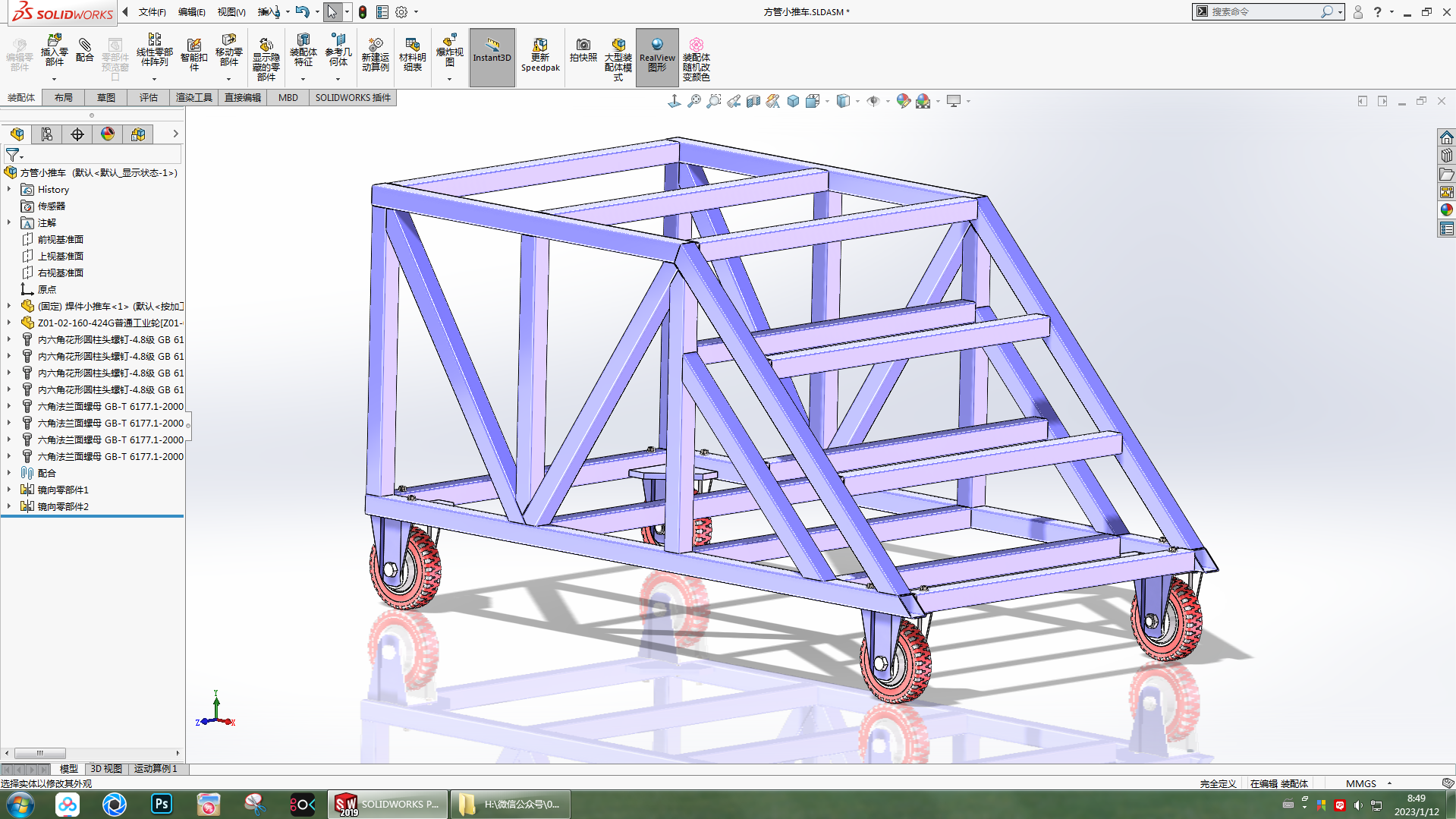The image size is (1456, 819).
Task: Open SolidWorks Resources home task pane
Action: 1446,137
